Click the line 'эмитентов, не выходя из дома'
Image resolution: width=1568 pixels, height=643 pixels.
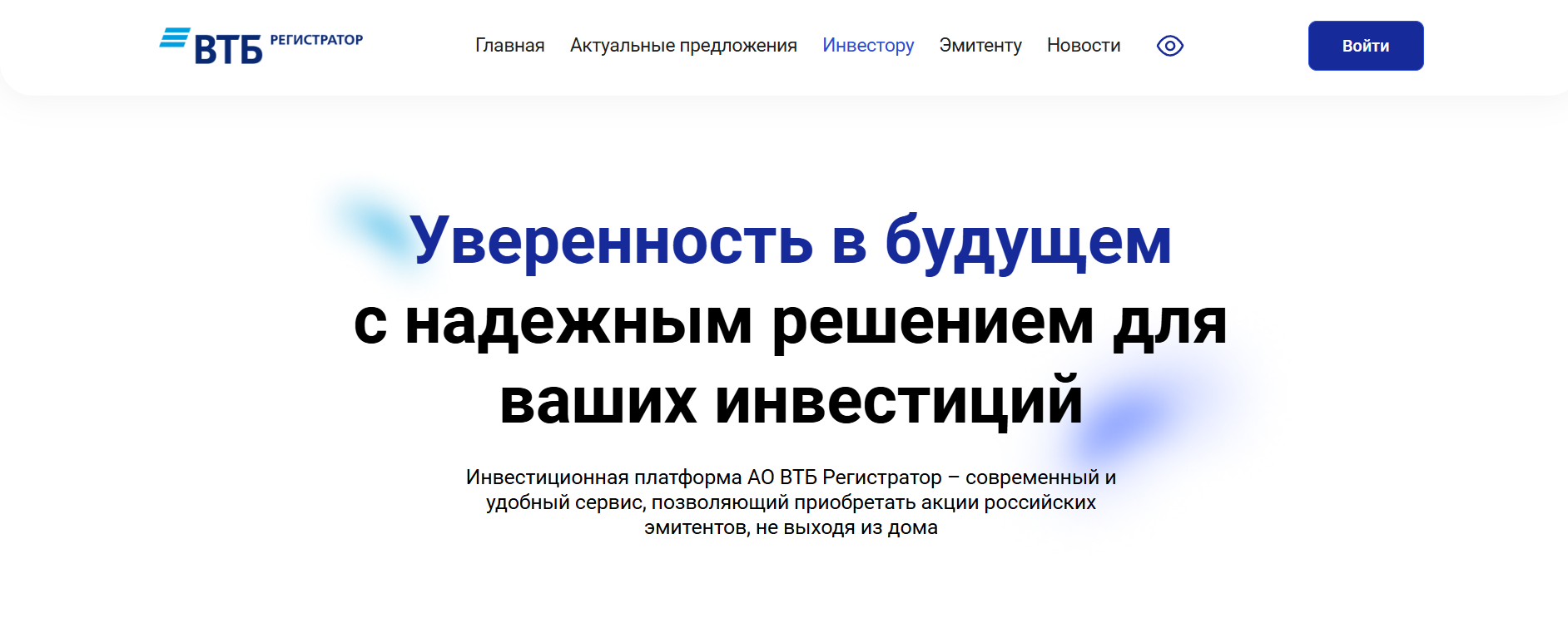[791, 527]
